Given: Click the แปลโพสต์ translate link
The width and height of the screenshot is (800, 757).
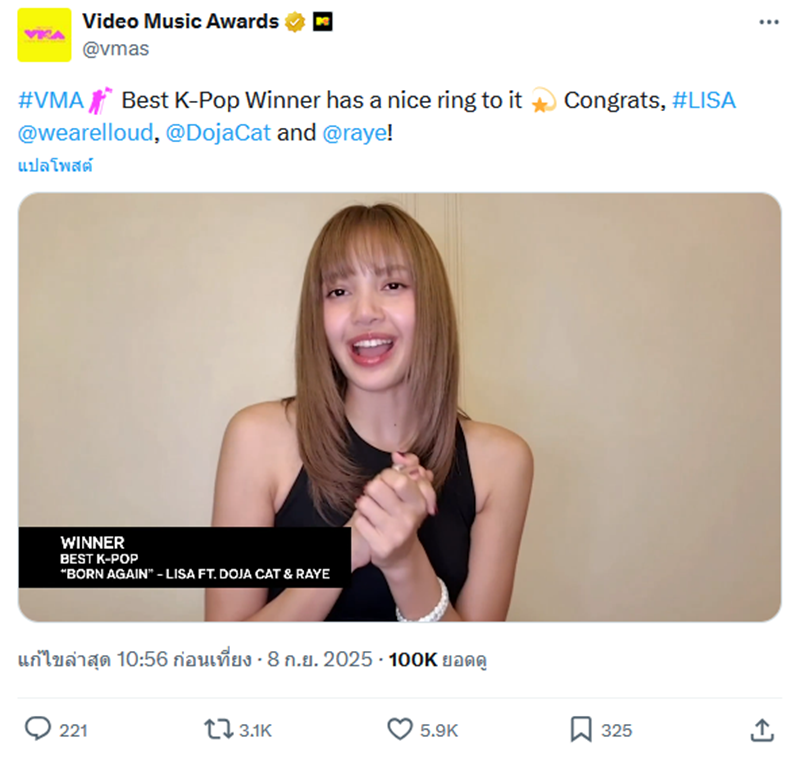Looking at the screenshot, I should pyautogui.click(x=55, y=165).
